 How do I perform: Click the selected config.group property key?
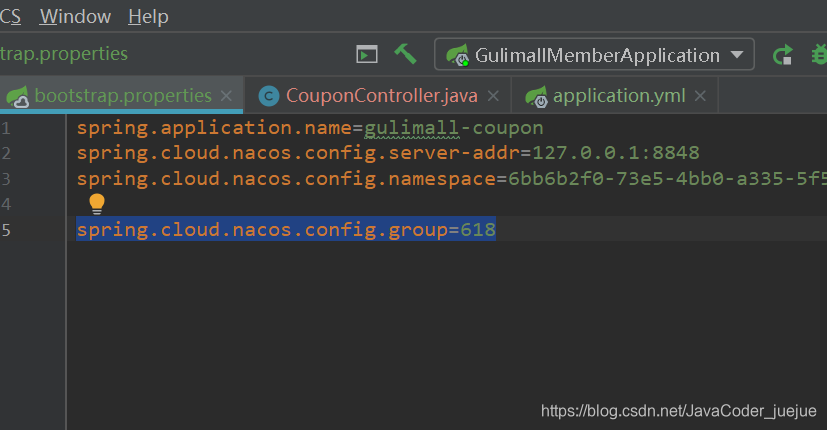coord(263,230)
